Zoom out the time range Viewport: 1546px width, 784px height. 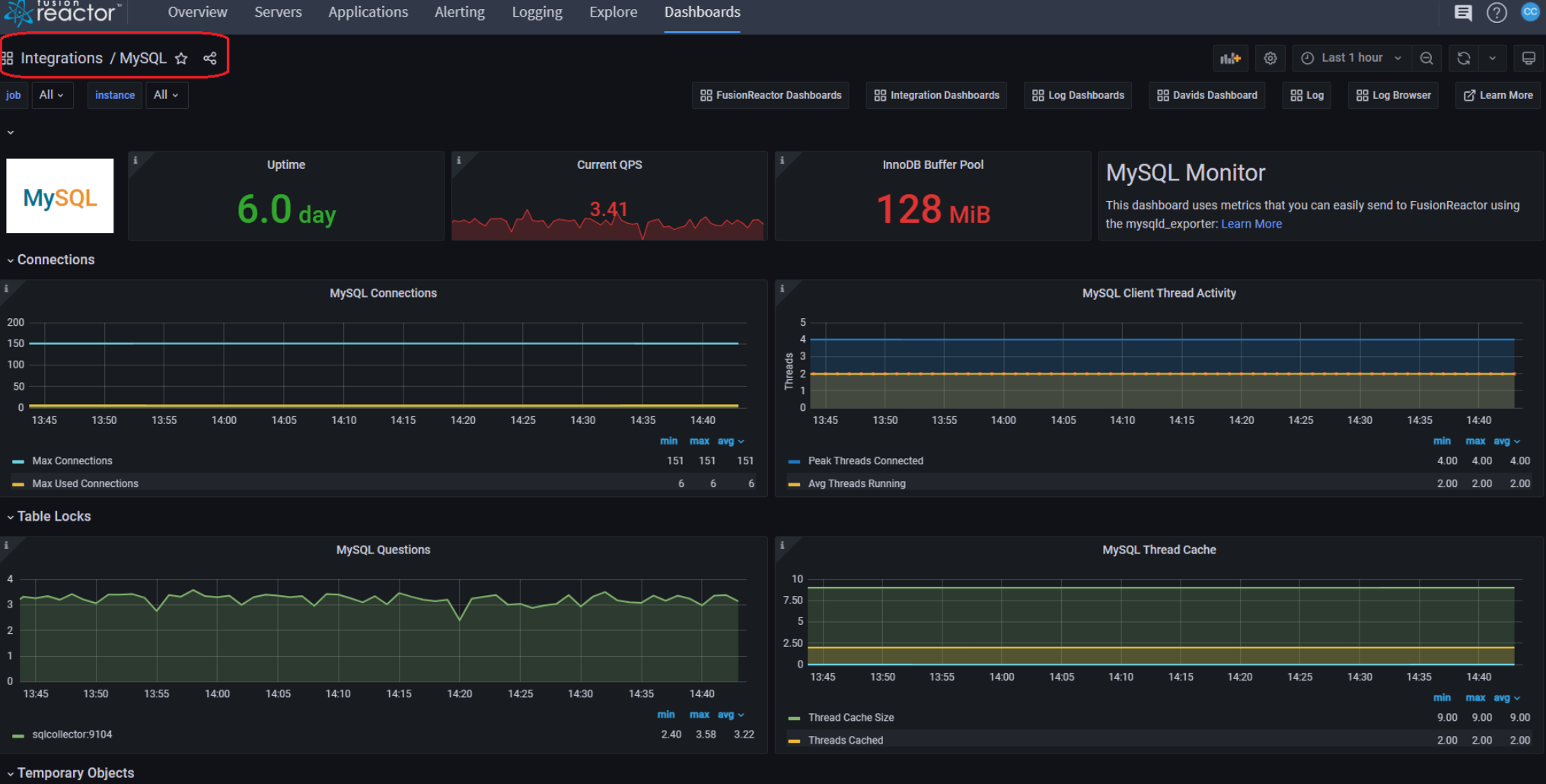click(1426, 58)
